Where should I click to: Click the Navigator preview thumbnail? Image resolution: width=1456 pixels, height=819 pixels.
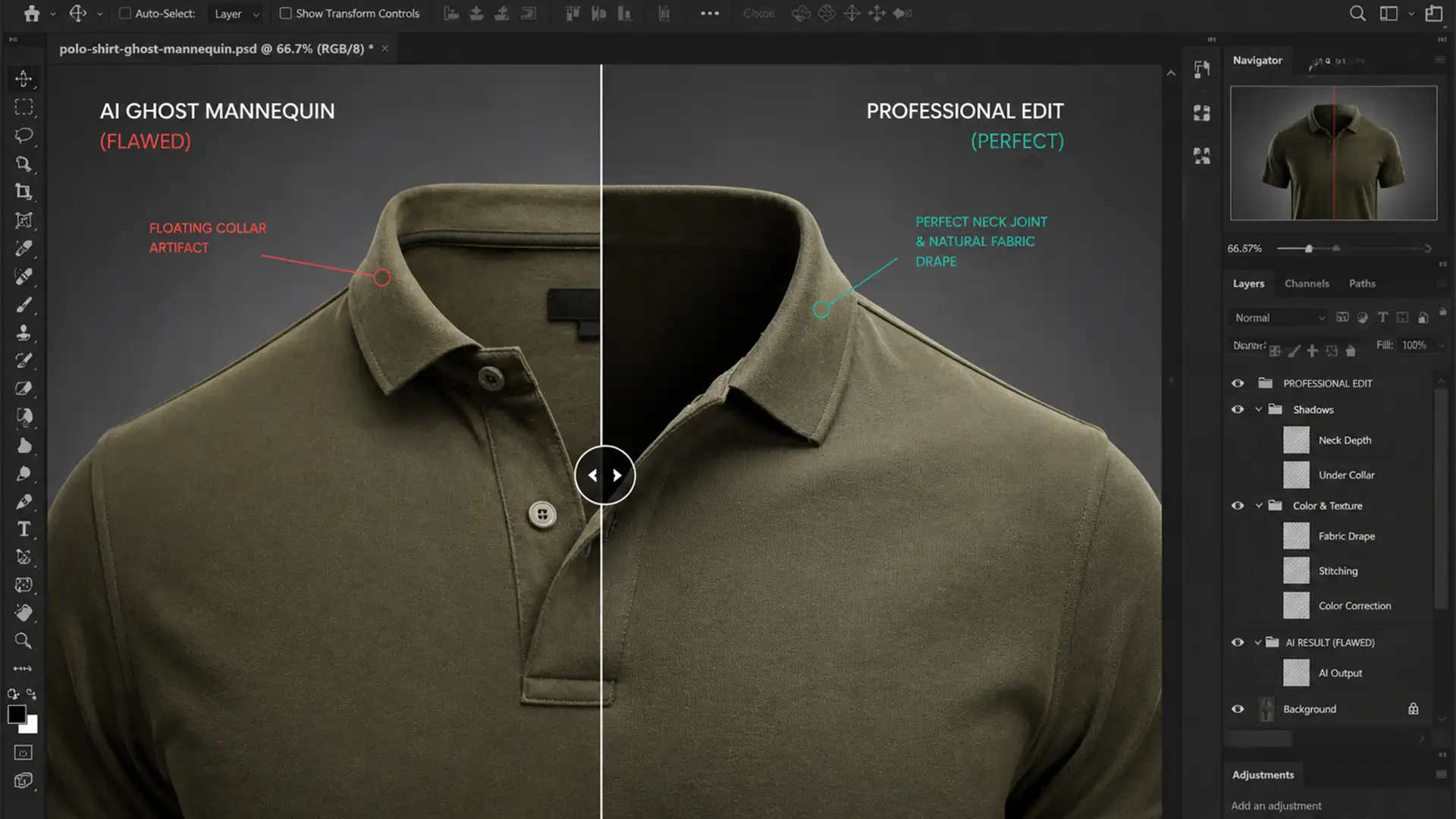pyautogui.click(x=1332, y=154)
